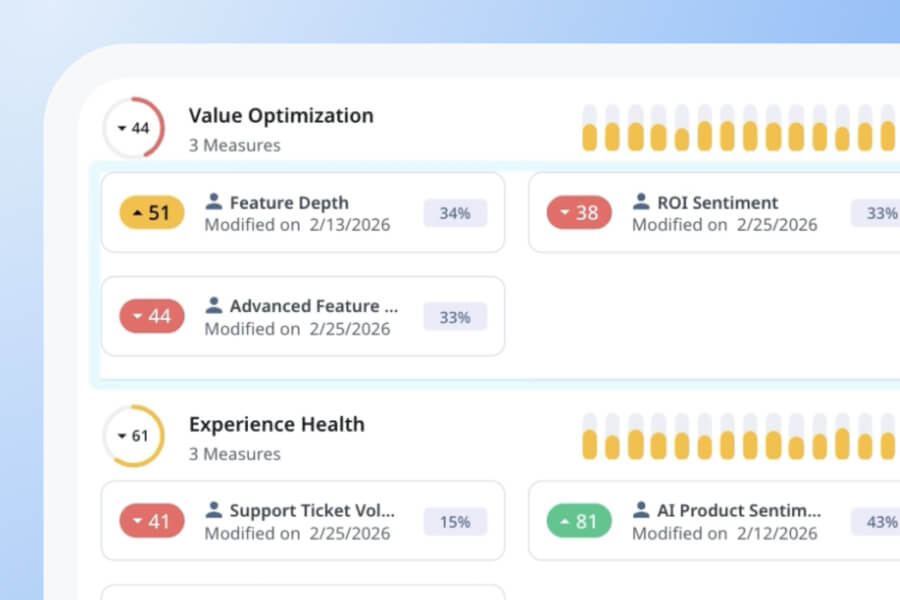Click the red 41 score badge

(x=152, y=521)
